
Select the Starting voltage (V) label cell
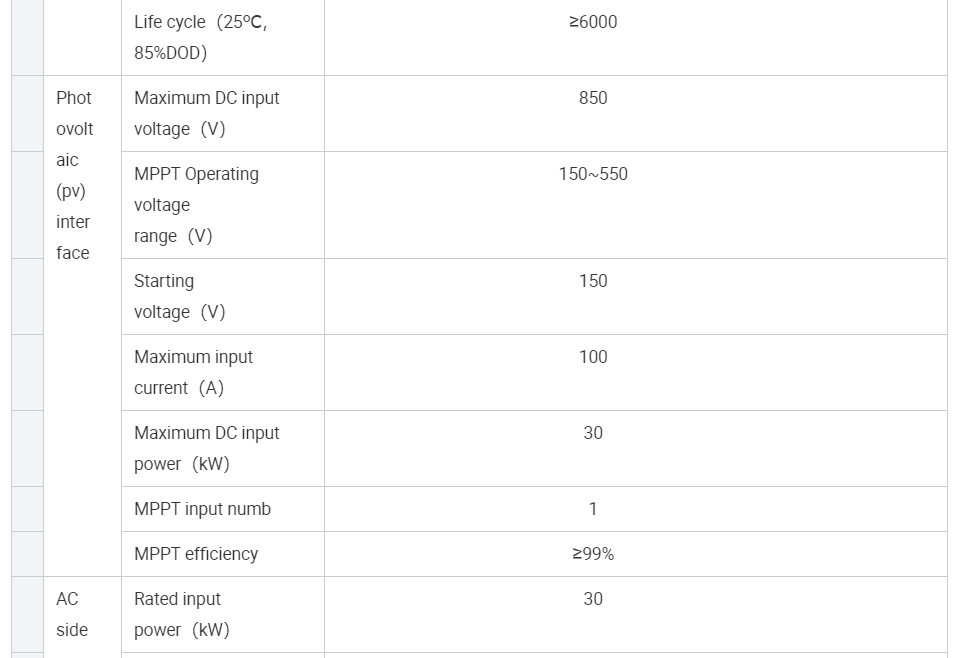coord(180,296)
